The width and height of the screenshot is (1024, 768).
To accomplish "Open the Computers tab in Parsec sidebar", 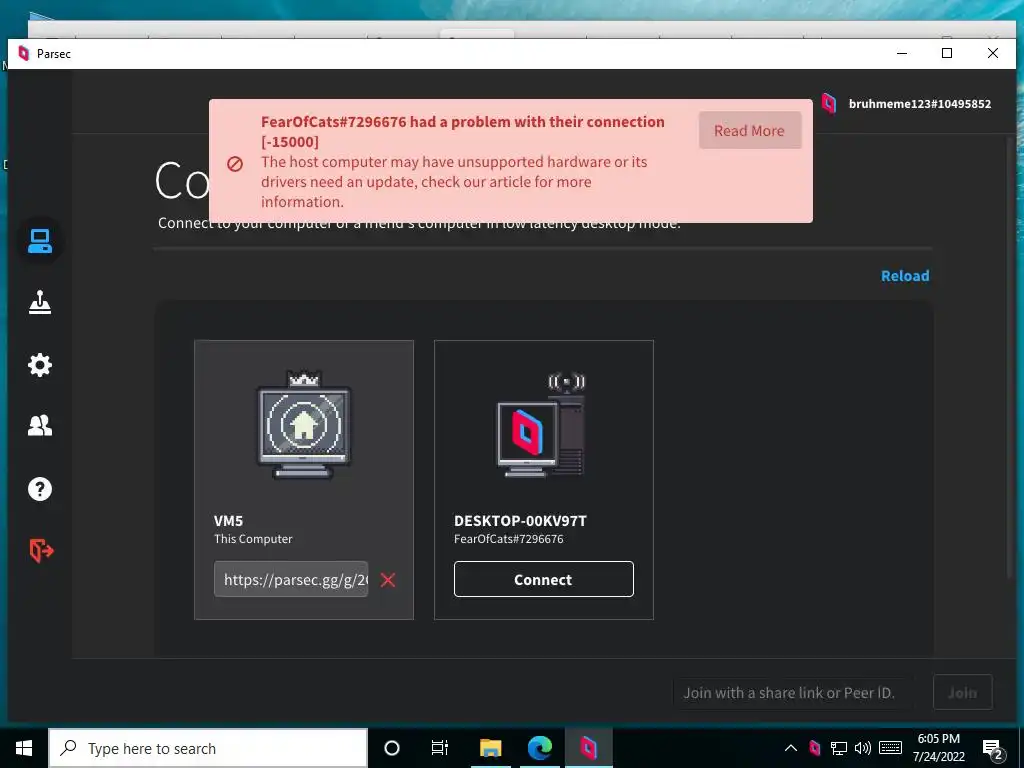I will tap(40, 241).
